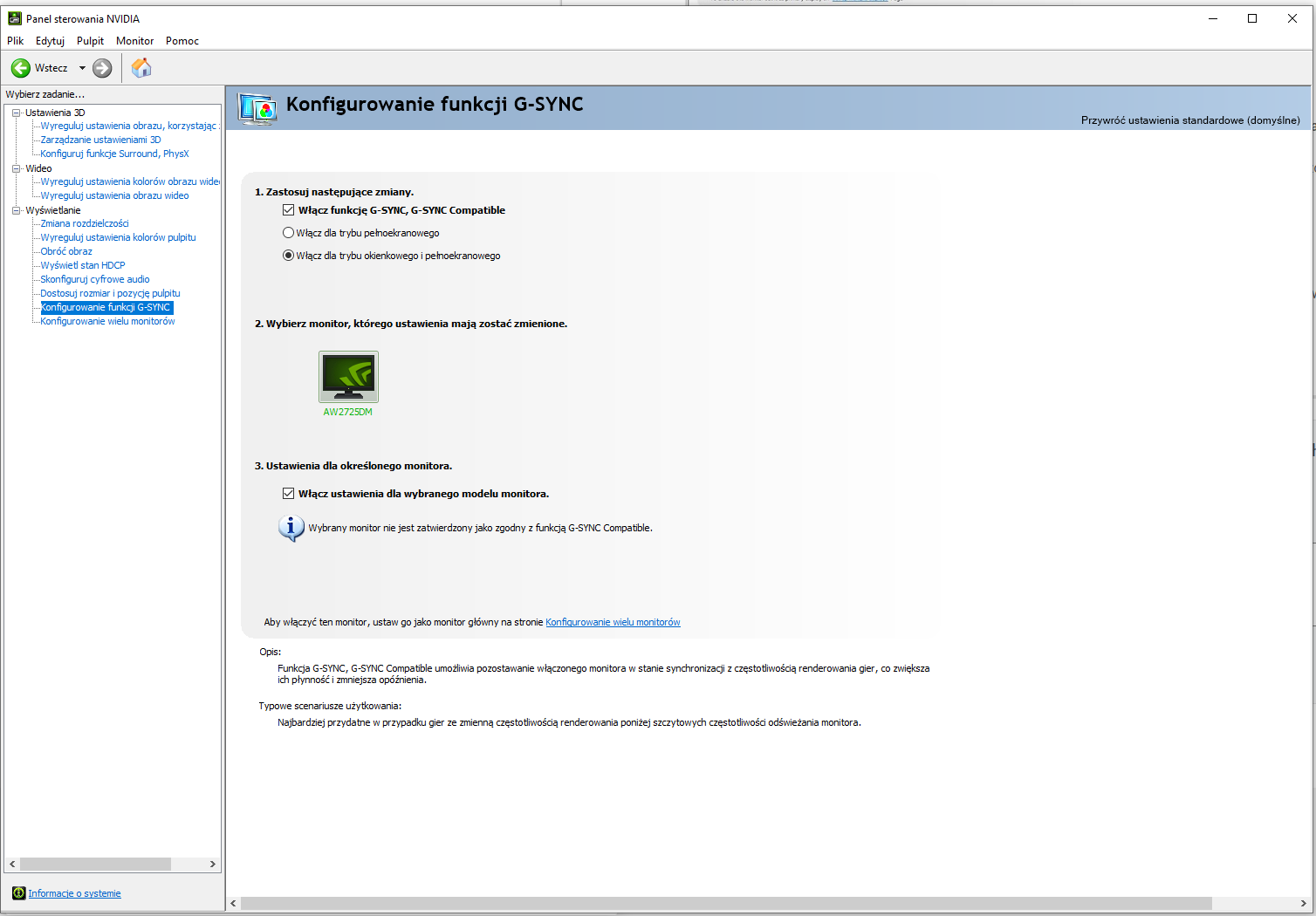
Task: Click the Wstecz button label
Action: click(51, 68)
